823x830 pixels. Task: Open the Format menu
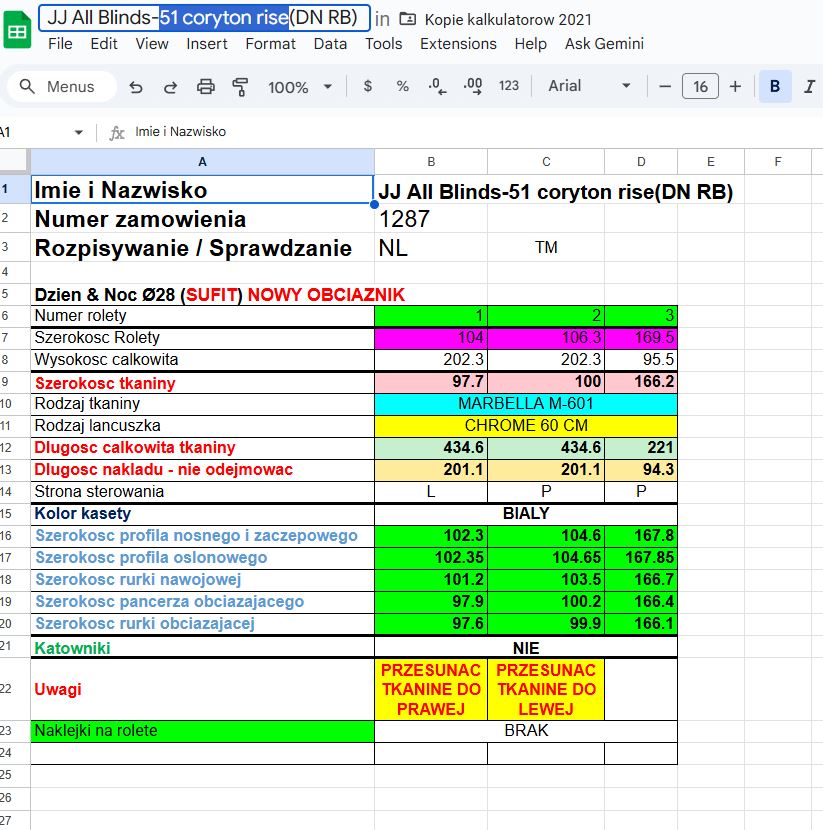[x=270, y=44]
